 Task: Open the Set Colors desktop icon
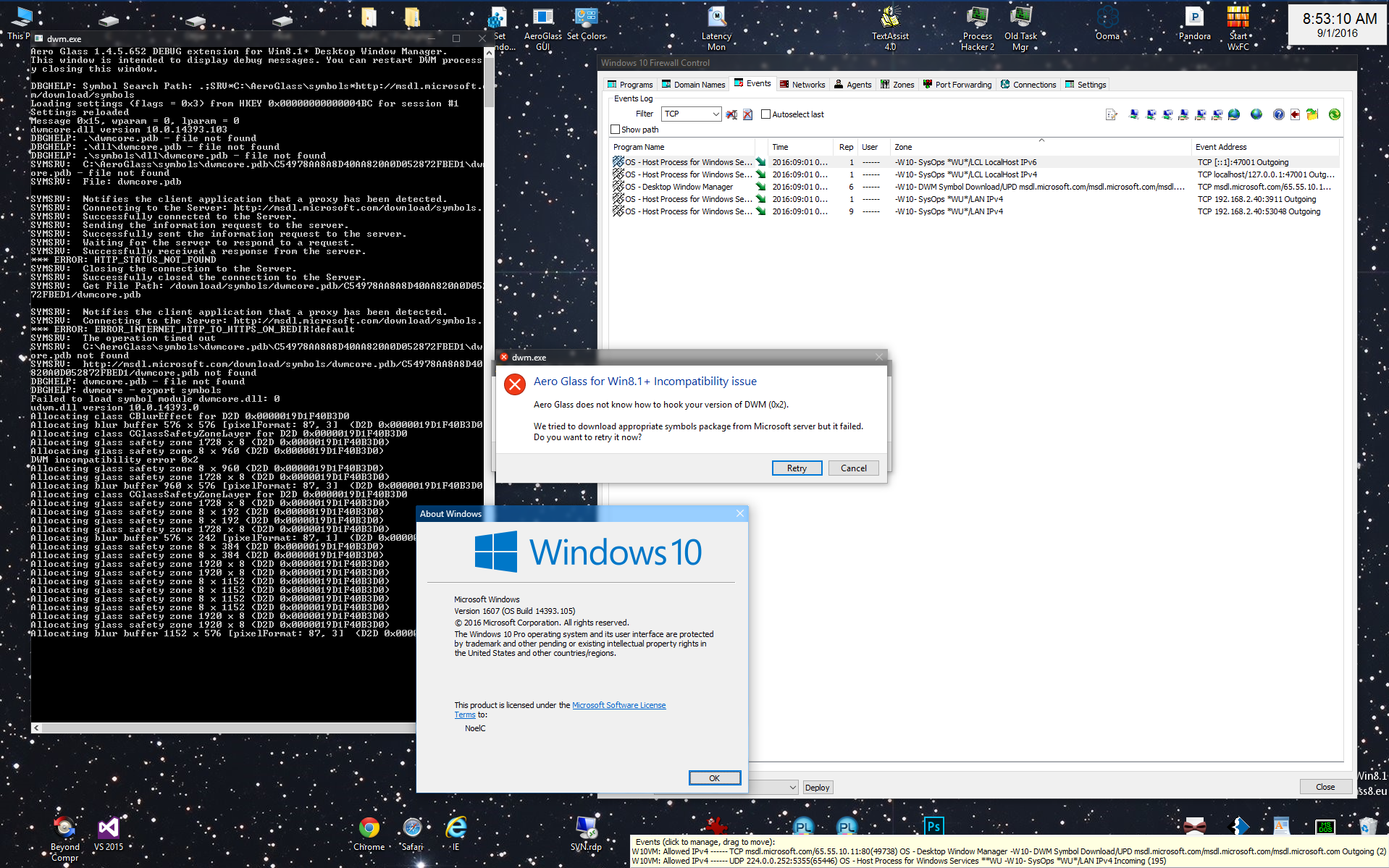pyautogui.click(x=586, y=24)
